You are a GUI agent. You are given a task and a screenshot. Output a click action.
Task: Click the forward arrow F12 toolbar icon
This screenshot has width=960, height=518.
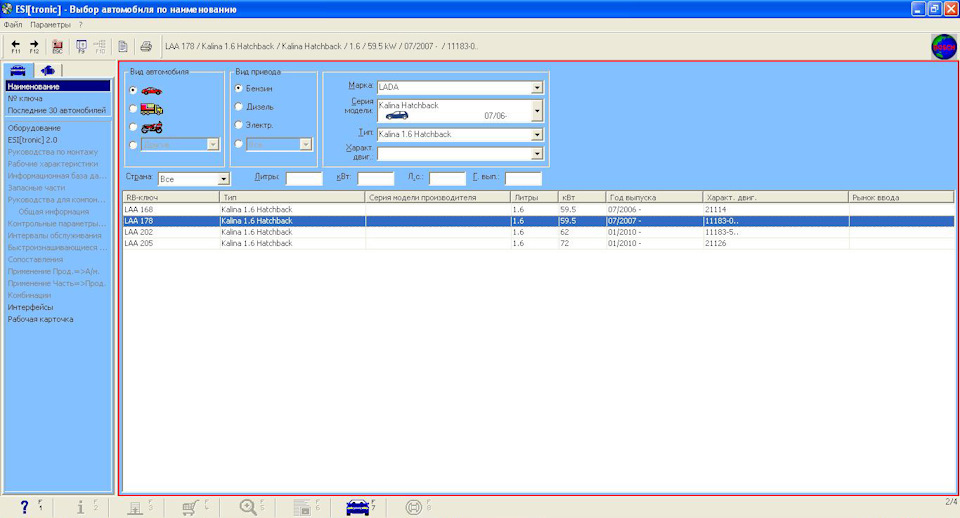[x=34, y=46]
